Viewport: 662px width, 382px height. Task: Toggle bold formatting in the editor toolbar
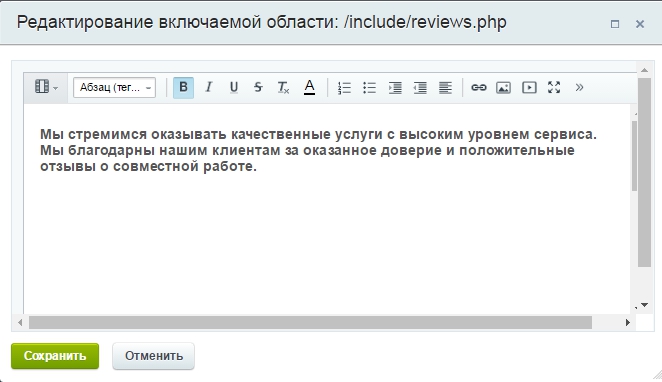pyautogui.click(x=183, y=87)
